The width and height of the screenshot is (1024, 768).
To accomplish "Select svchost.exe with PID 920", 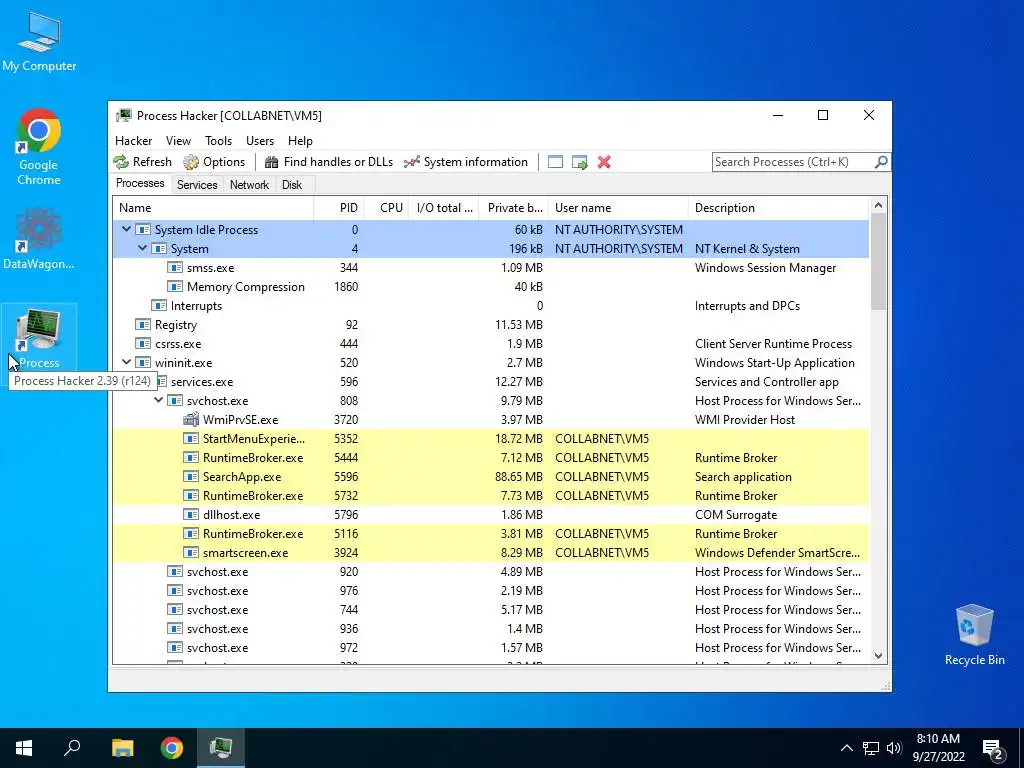I will point(490,571).
